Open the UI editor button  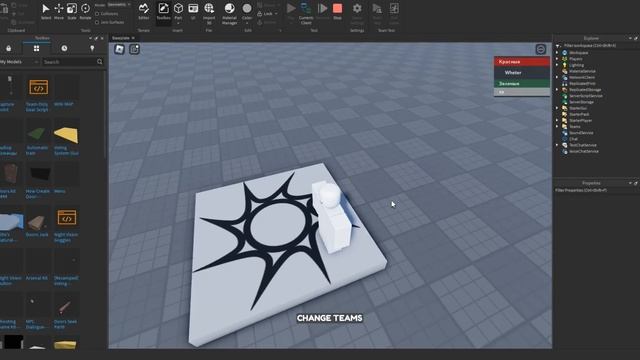(193, 11)
